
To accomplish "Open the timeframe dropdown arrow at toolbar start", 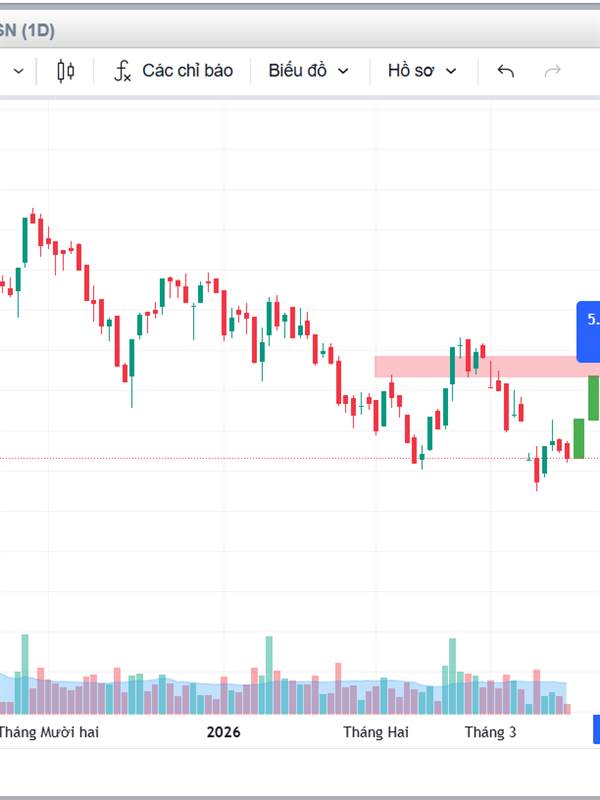I will point(18,71).
